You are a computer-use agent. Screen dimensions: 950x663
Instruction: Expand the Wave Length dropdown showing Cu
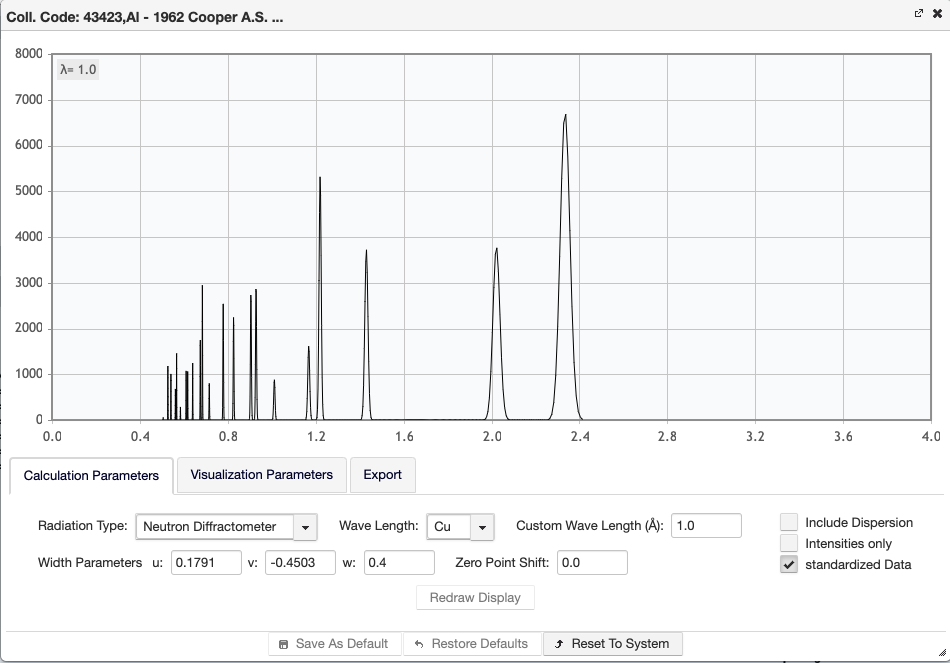pos(482,527)
